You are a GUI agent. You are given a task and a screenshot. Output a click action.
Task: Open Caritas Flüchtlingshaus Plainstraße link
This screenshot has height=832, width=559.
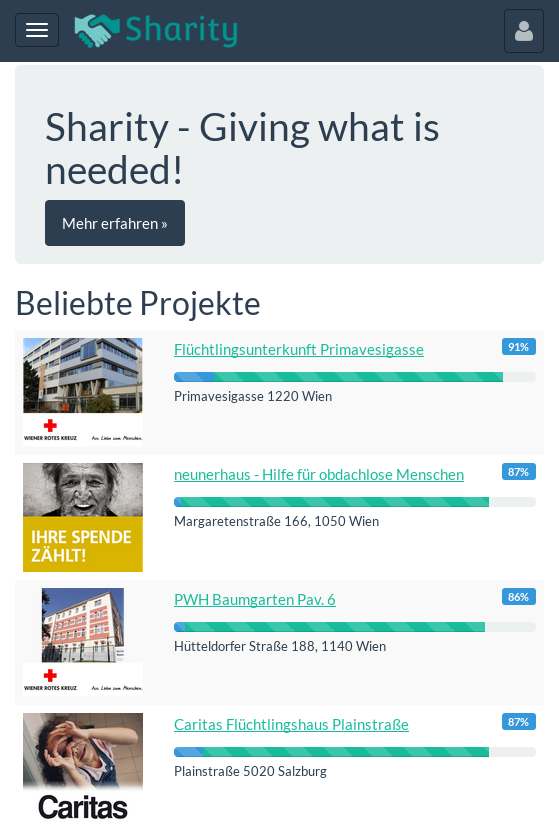tap(291, 724)
